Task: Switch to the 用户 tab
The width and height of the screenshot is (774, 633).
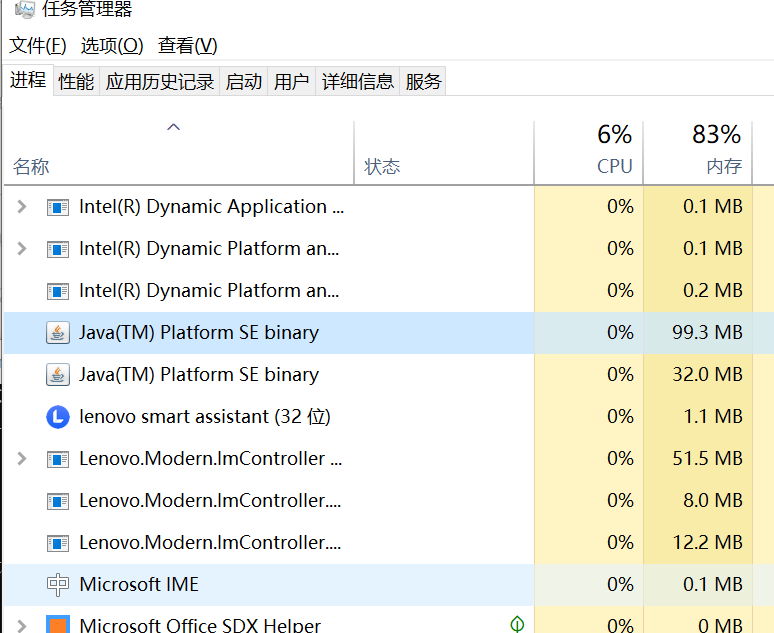Action: pyautogui.click(x=291, y=81)
